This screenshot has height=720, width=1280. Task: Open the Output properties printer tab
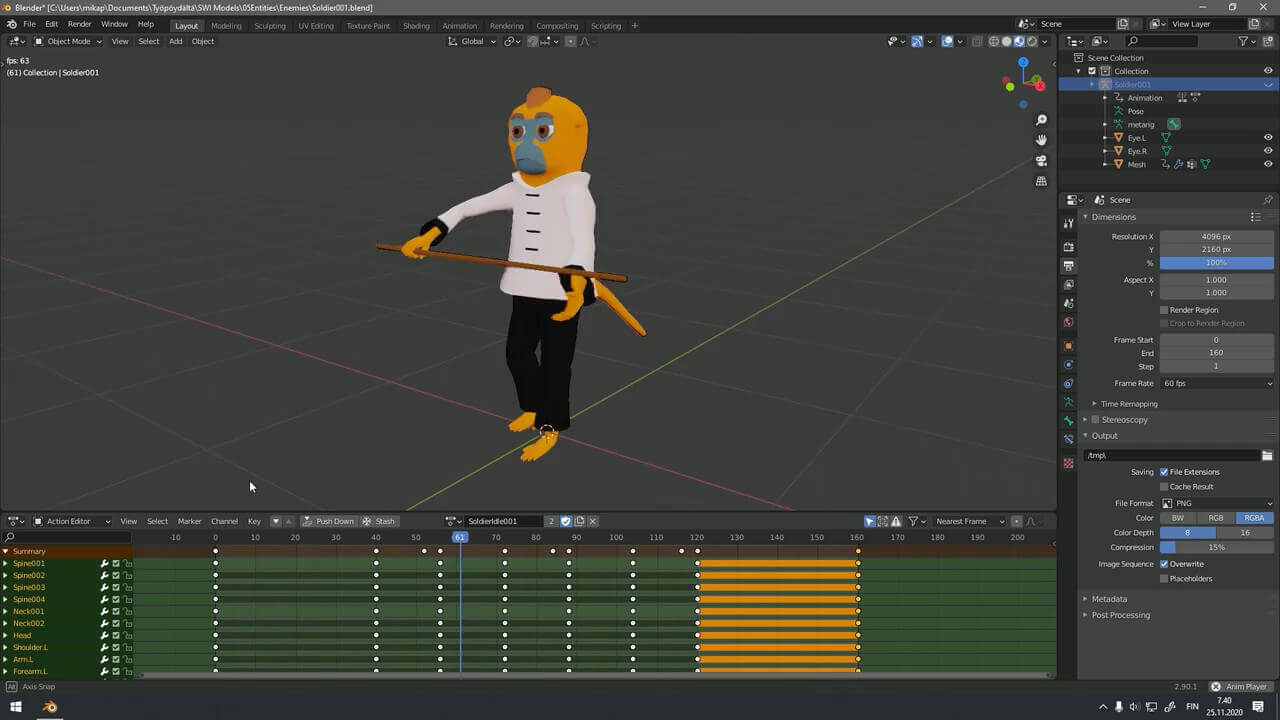click(1068, 266)
